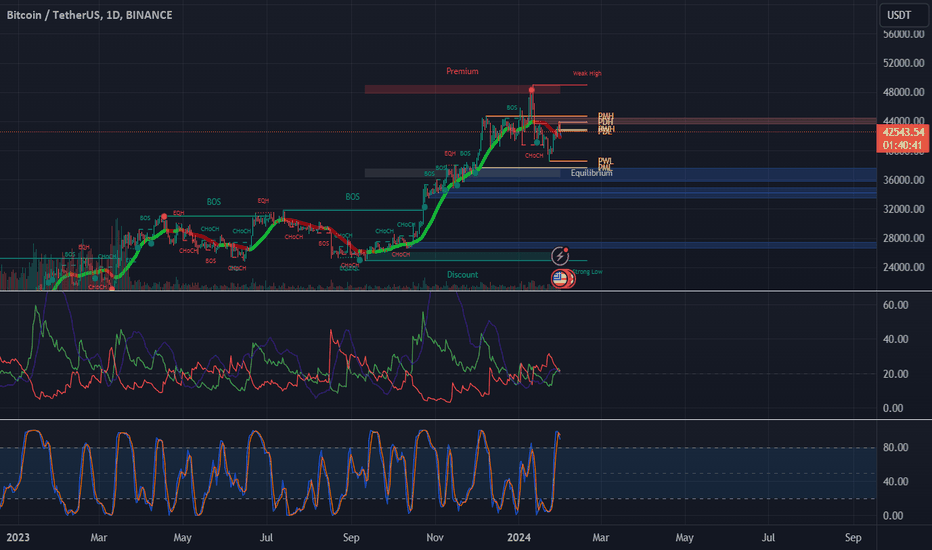
Task: Click the red premium zone box
Action: [x=462, y=89]
